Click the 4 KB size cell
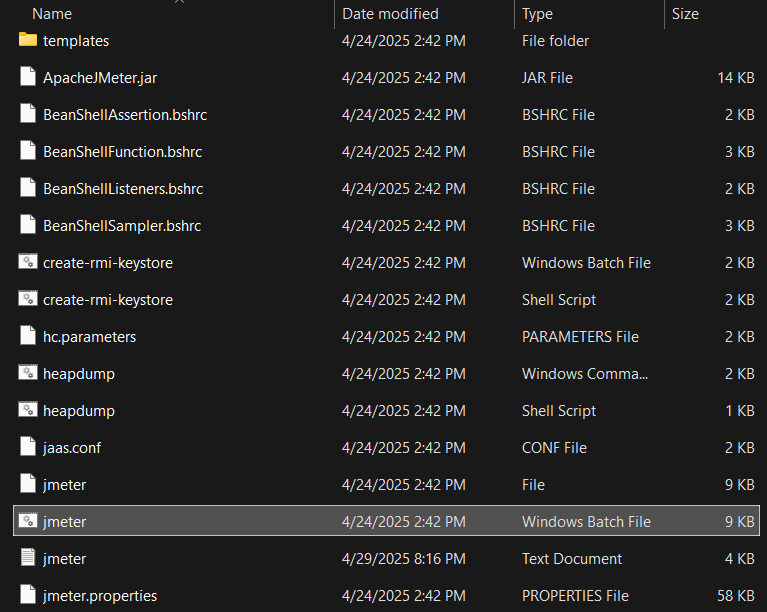Screen dimensions: 767x612 tap(740, 559)
